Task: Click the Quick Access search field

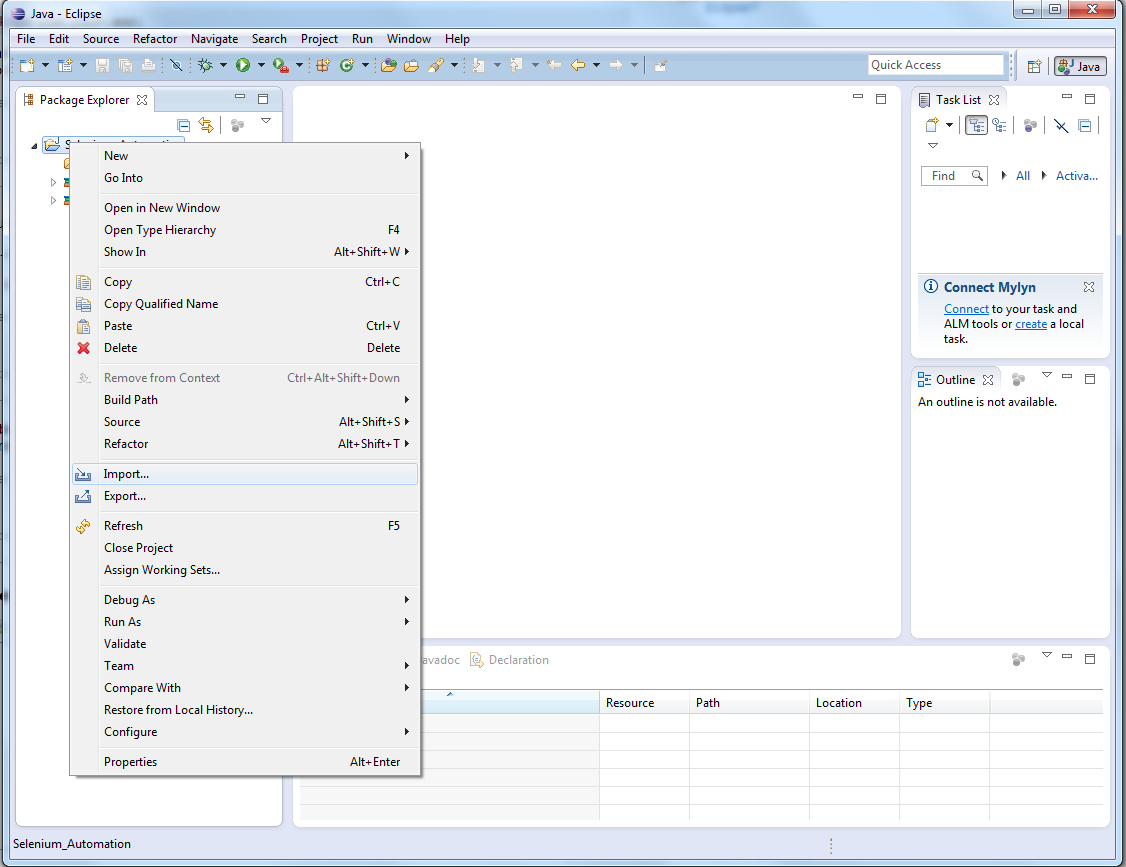Action: coord(936,65)
